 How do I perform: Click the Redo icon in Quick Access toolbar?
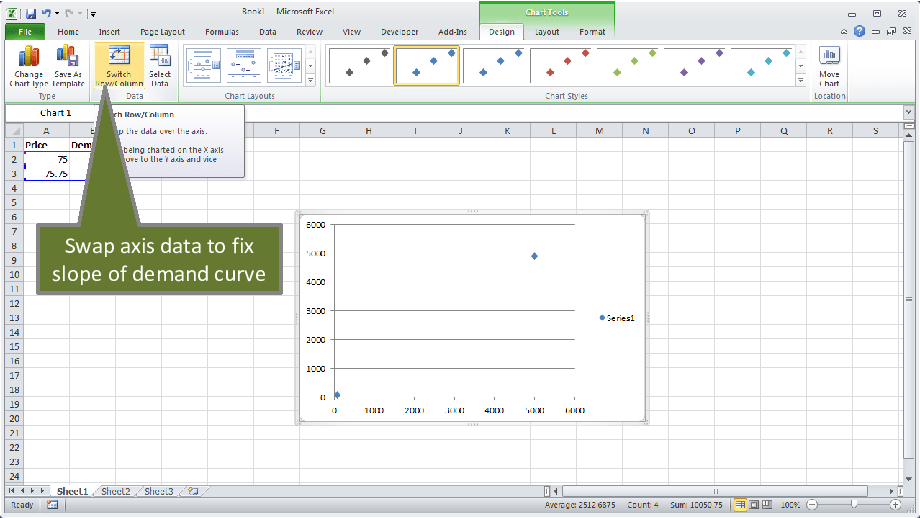coord(68,13)
